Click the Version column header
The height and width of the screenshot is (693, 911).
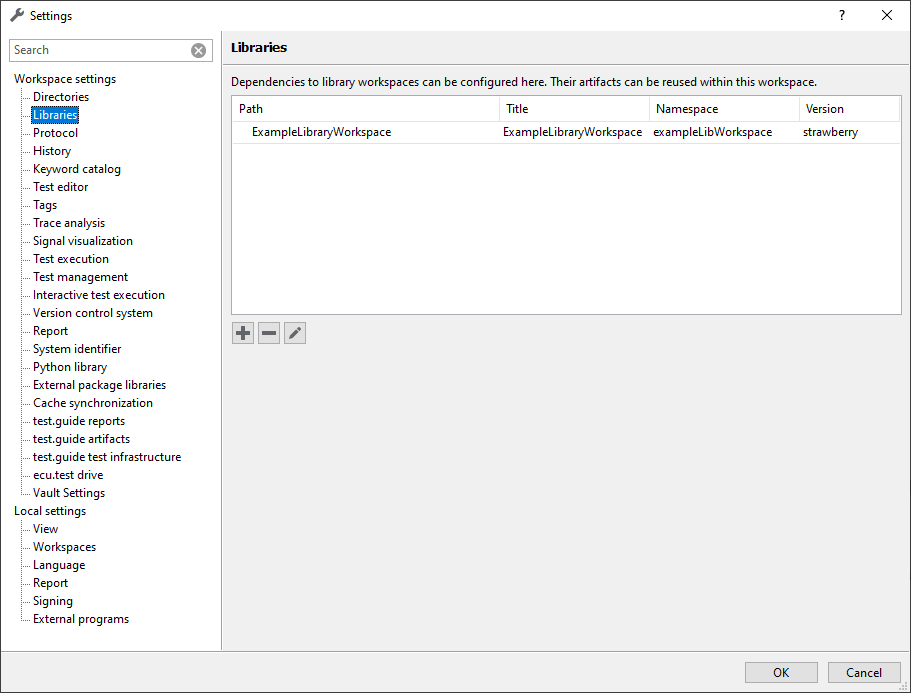point(849,109)
